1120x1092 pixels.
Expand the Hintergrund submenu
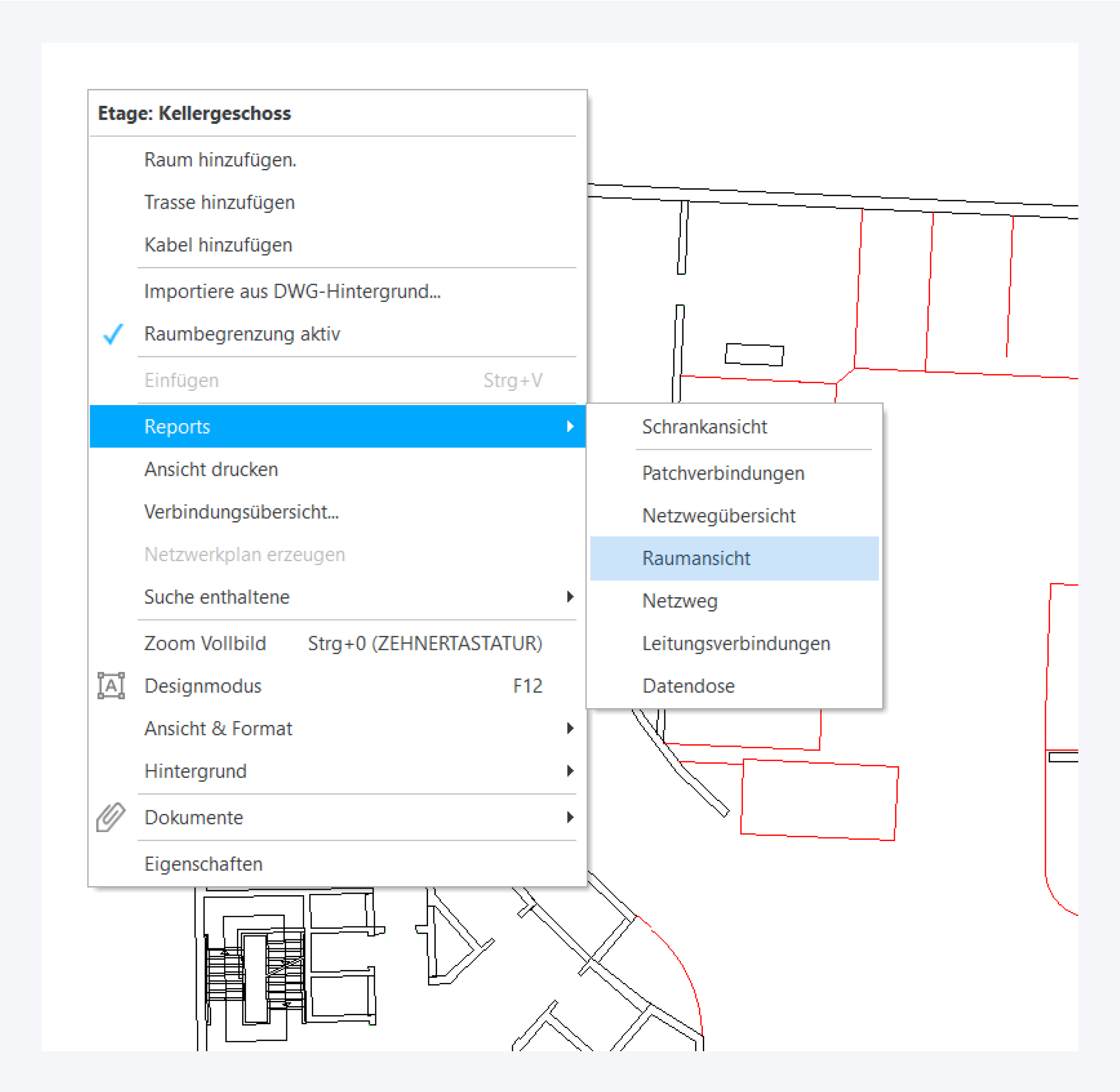click(x=196, y=771)
